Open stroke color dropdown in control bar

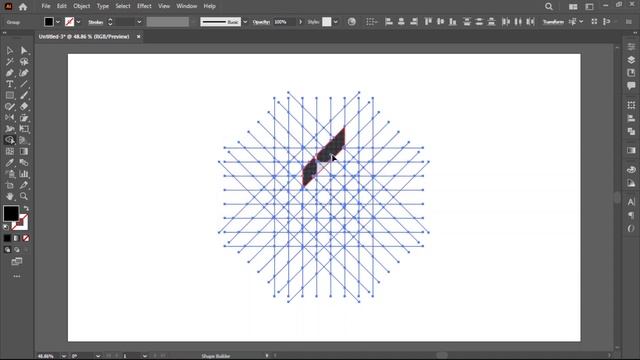coord(78,22)
